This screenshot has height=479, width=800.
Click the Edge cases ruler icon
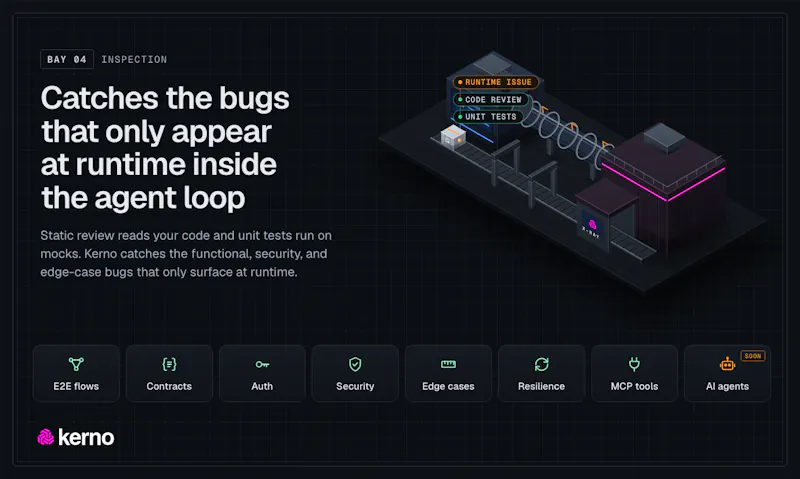448,364
